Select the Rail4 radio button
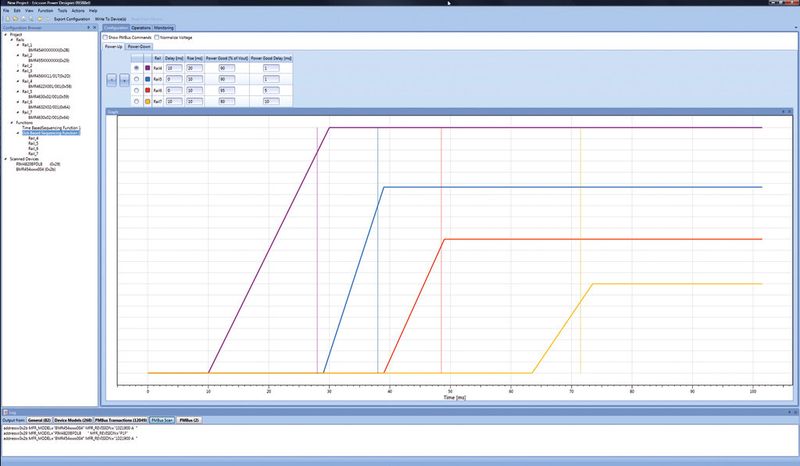 coord(136,68)
